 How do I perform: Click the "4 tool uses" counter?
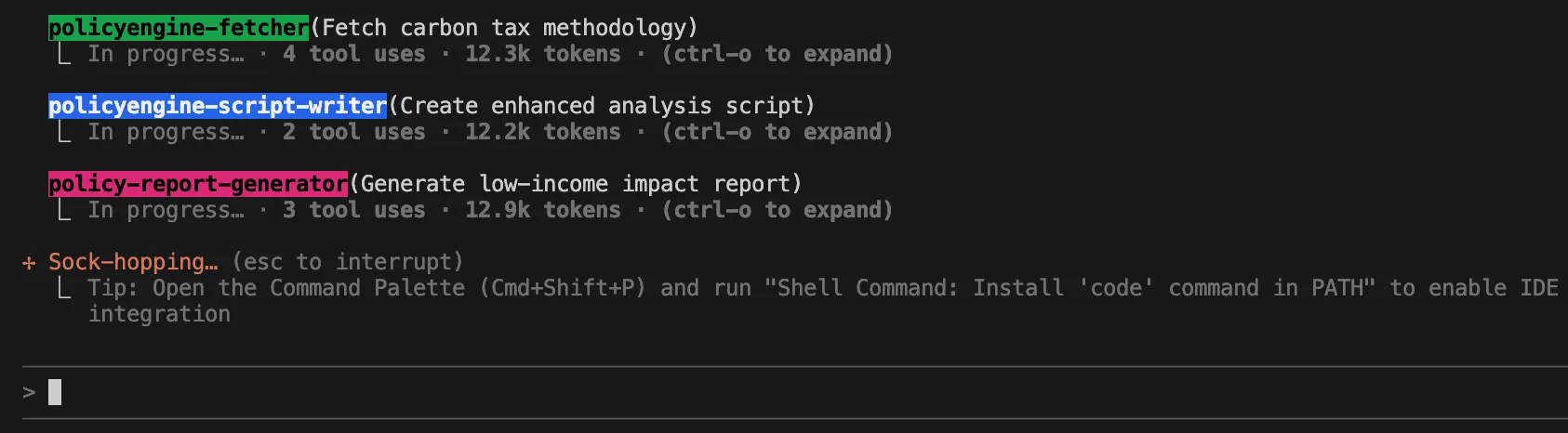click(353, 55)
